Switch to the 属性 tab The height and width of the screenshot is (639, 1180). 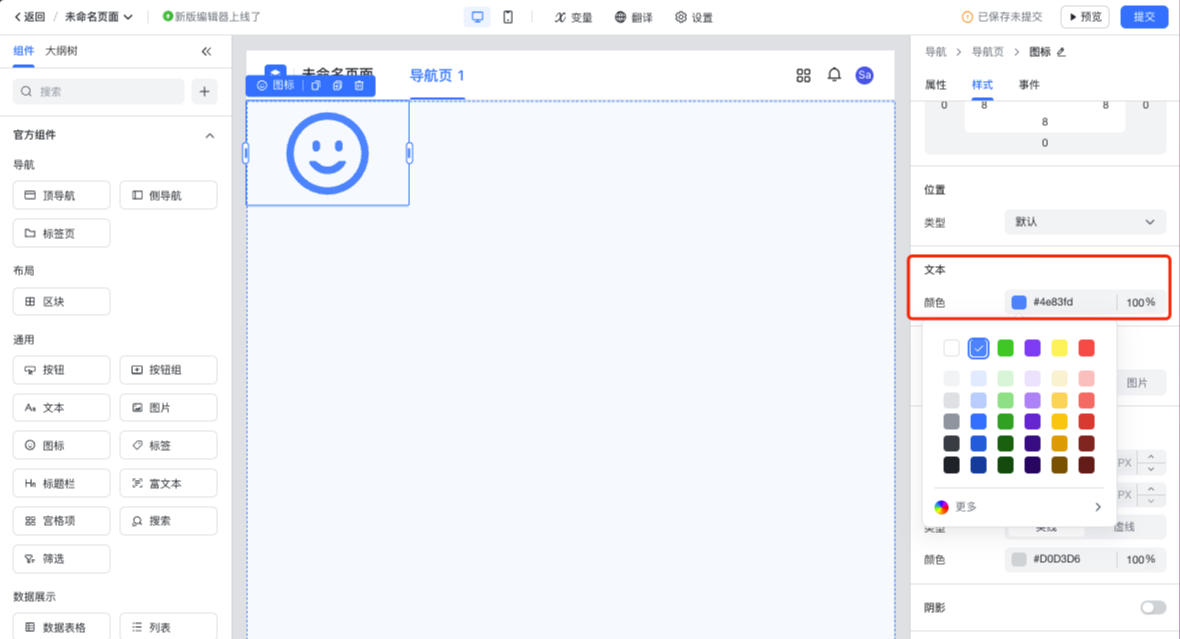point(935,84)
